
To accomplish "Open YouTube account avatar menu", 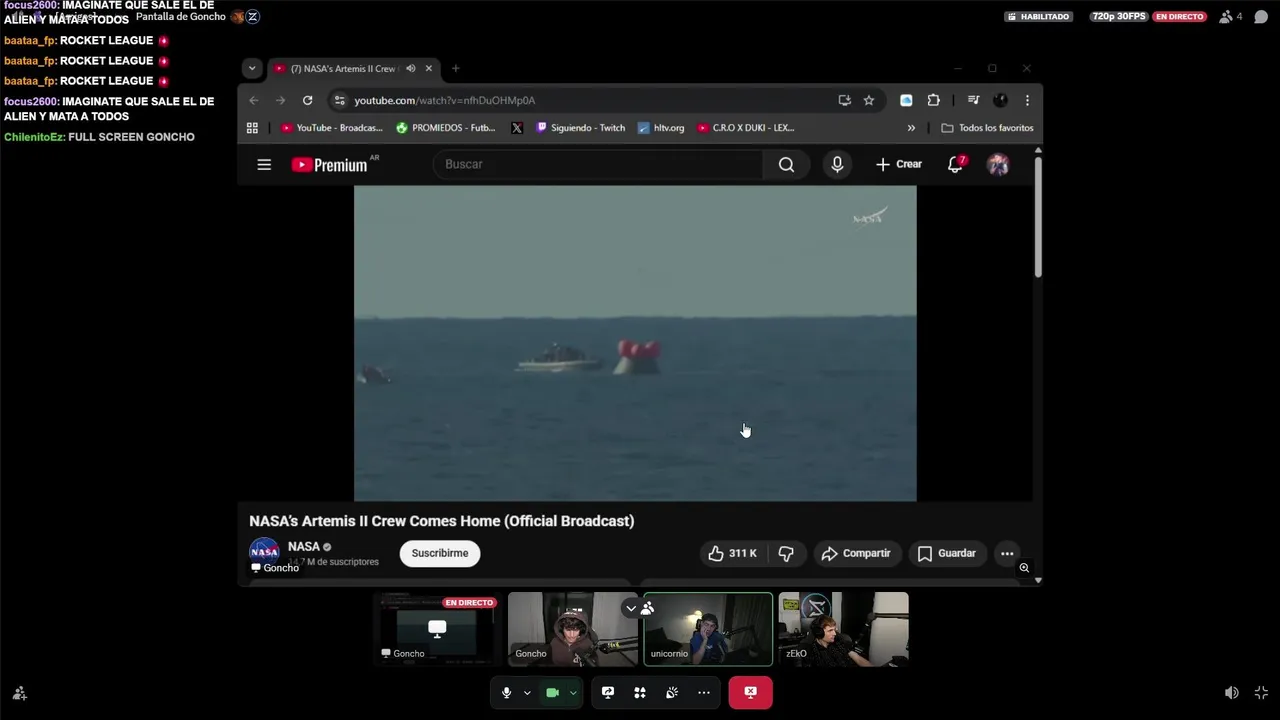I will tap(998, 164).
